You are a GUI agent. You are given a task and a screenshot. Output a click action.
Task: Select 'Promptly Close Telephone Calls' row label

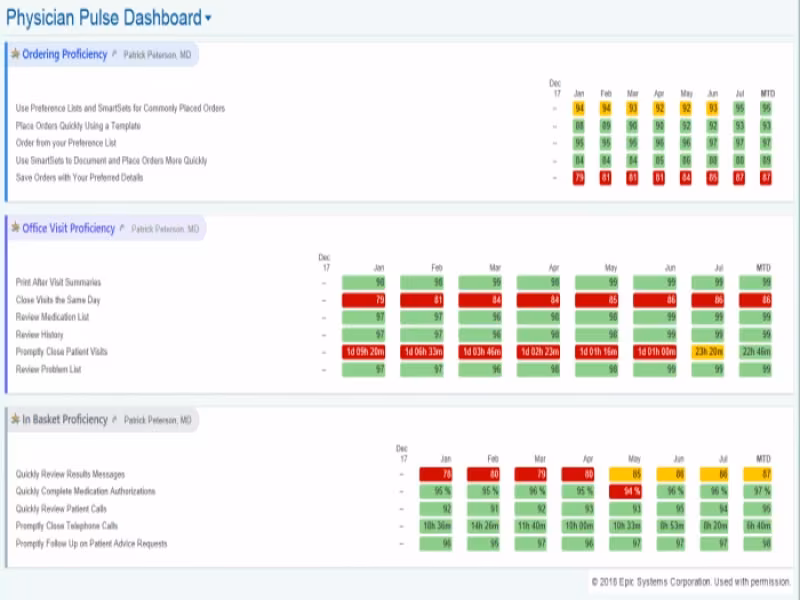pos(66,526)
